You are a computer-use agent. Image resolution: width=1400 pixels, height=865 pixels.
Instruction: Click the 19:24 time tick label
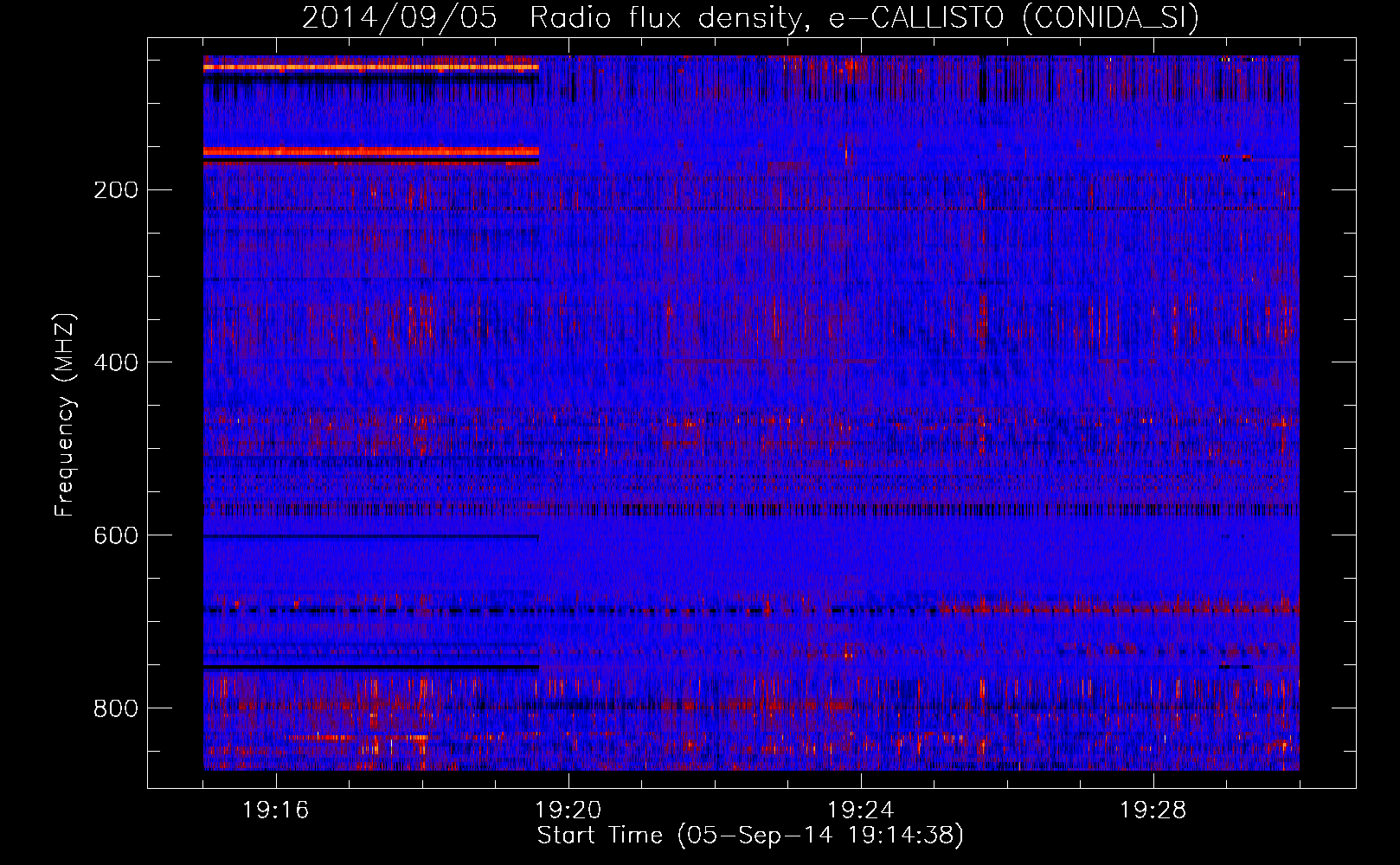[861, 811]
